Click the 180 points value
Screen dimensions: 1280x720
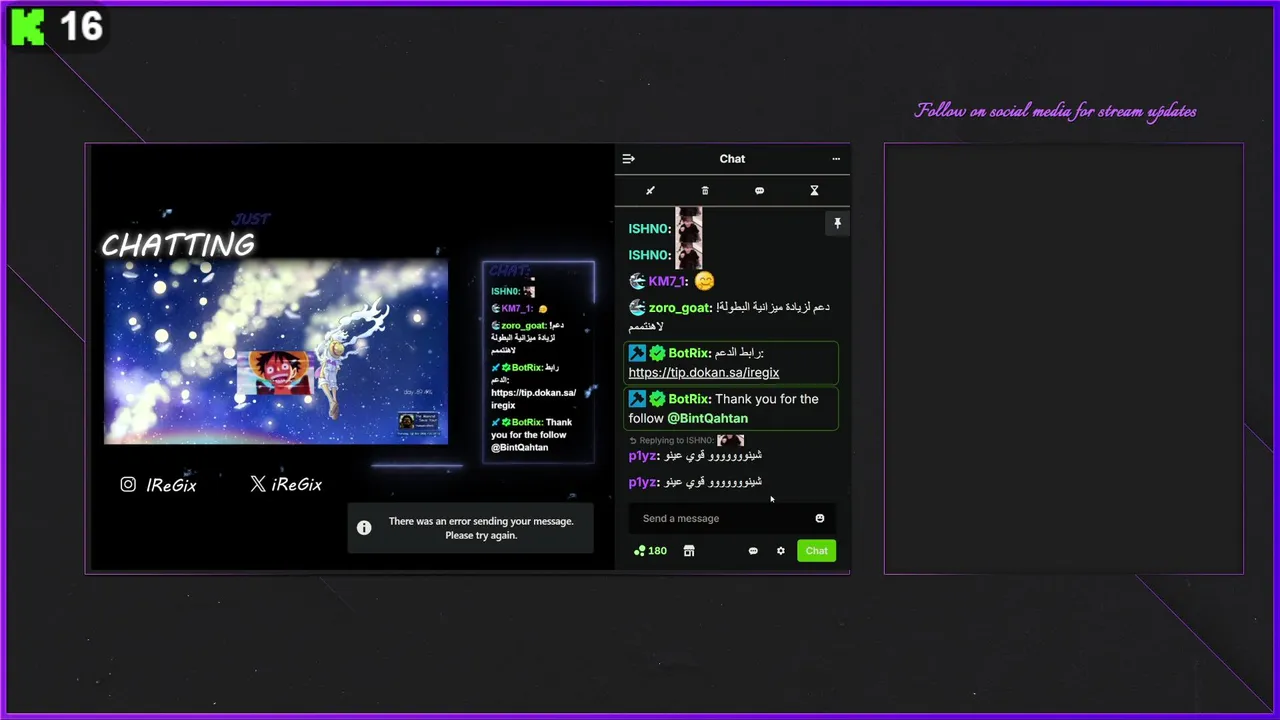658,551
